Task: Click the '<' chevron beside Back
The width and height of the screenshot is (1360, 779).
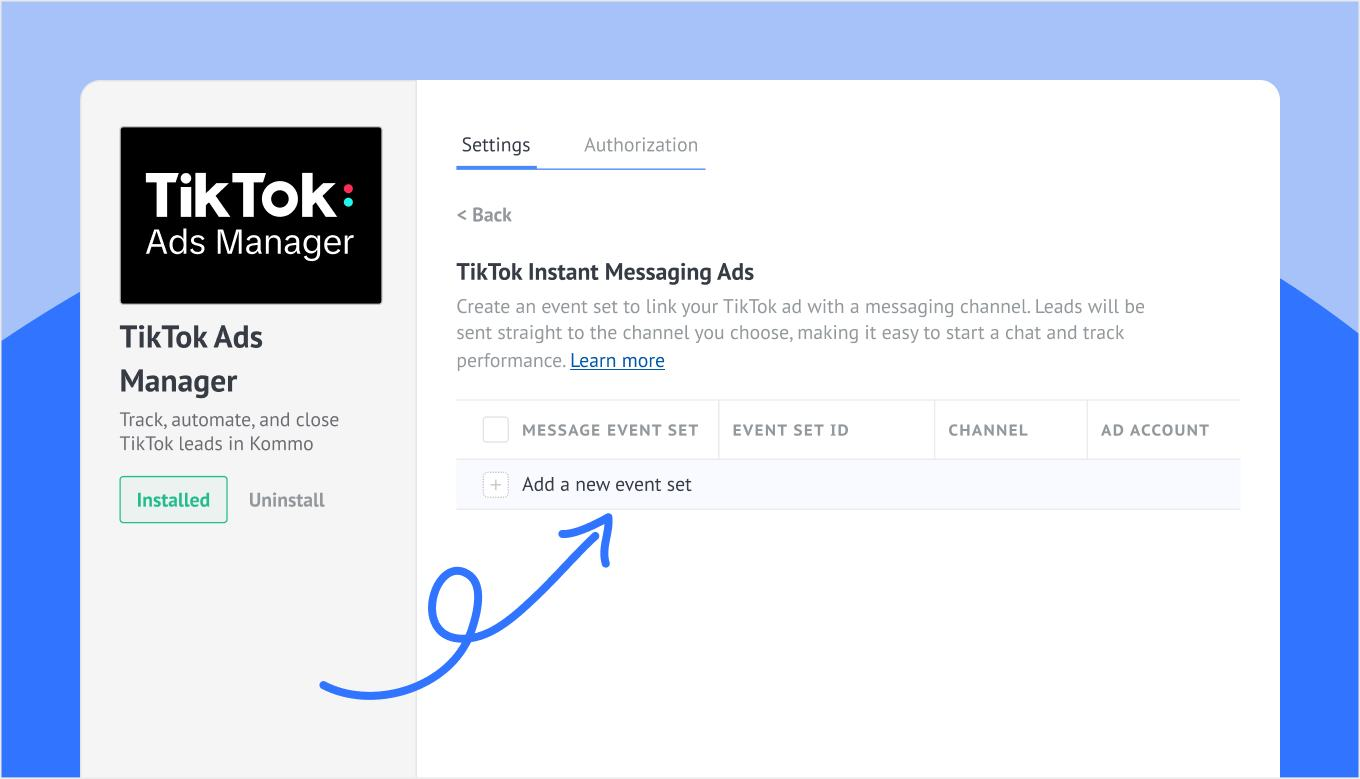Action: [x=461, y=215]
